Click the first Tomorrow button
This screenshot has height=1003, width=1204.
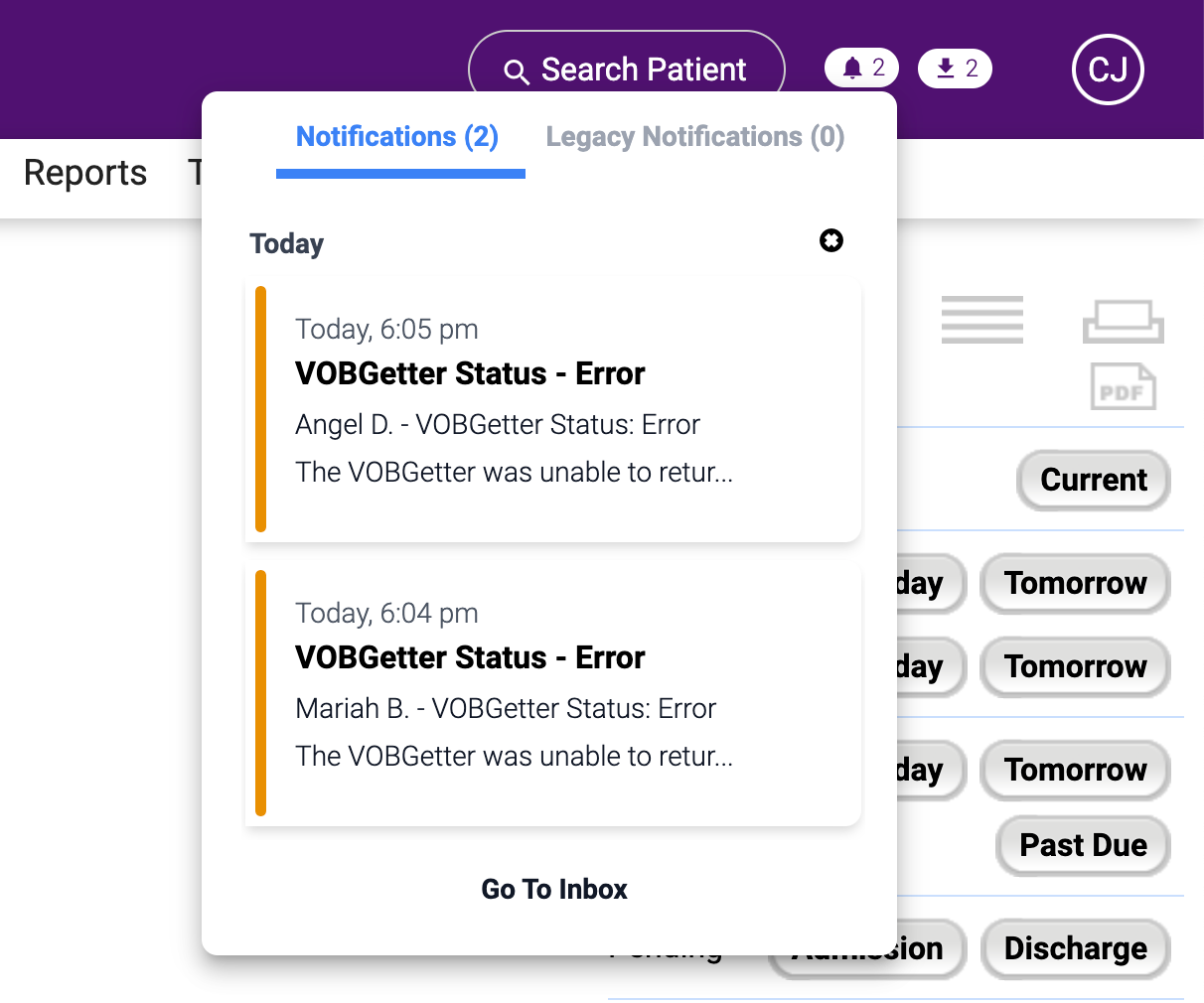click(x=1075, y=583)
